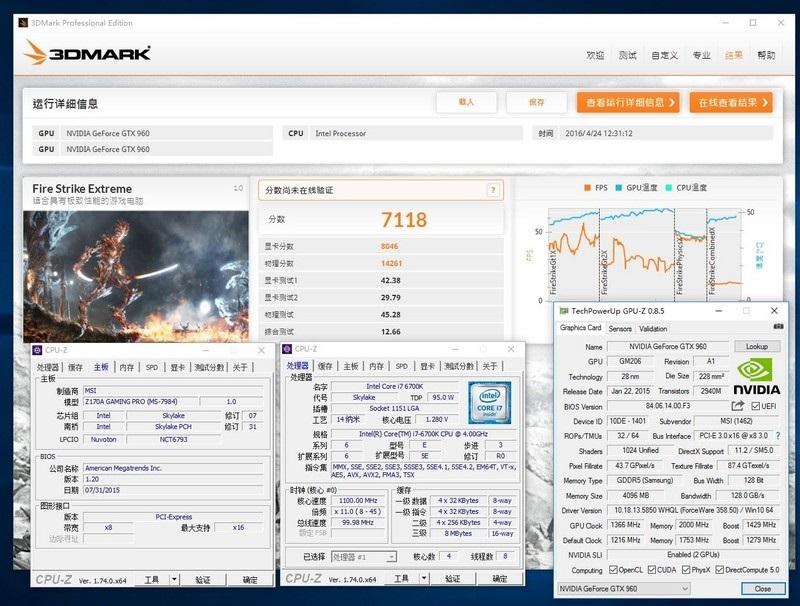Toggle the CUDA checkbox
800x606 pixels.
[652, 570]
